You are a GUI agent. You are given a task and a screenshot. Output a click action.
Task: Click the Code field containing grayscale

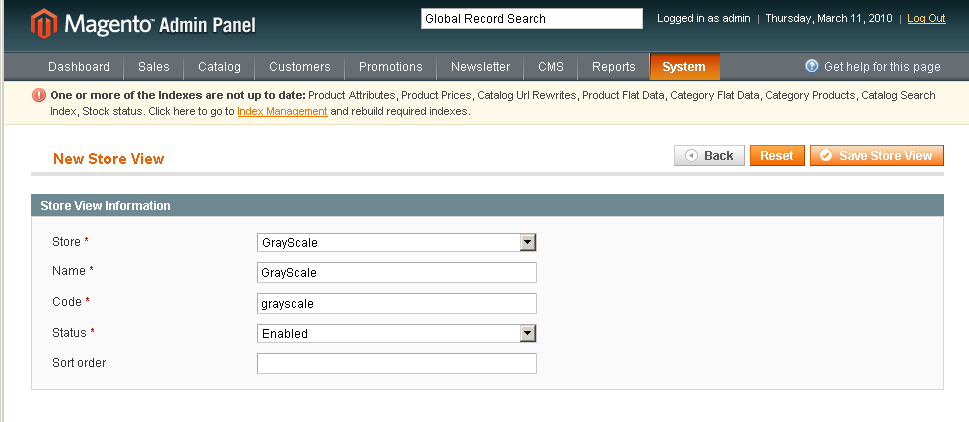click(397, 303)
